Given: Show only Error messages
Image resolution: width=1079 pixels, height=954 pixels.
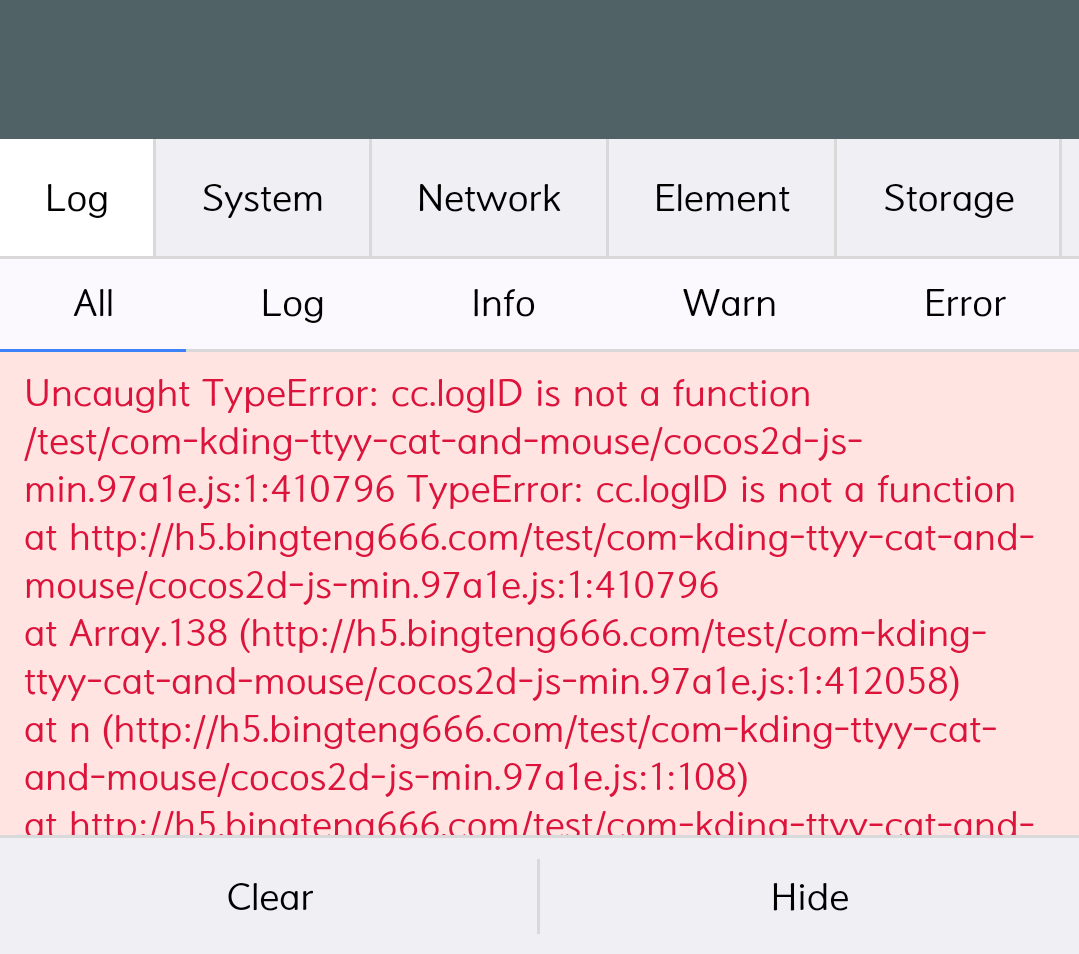Looking at the screenshot, I should [964, 304].
